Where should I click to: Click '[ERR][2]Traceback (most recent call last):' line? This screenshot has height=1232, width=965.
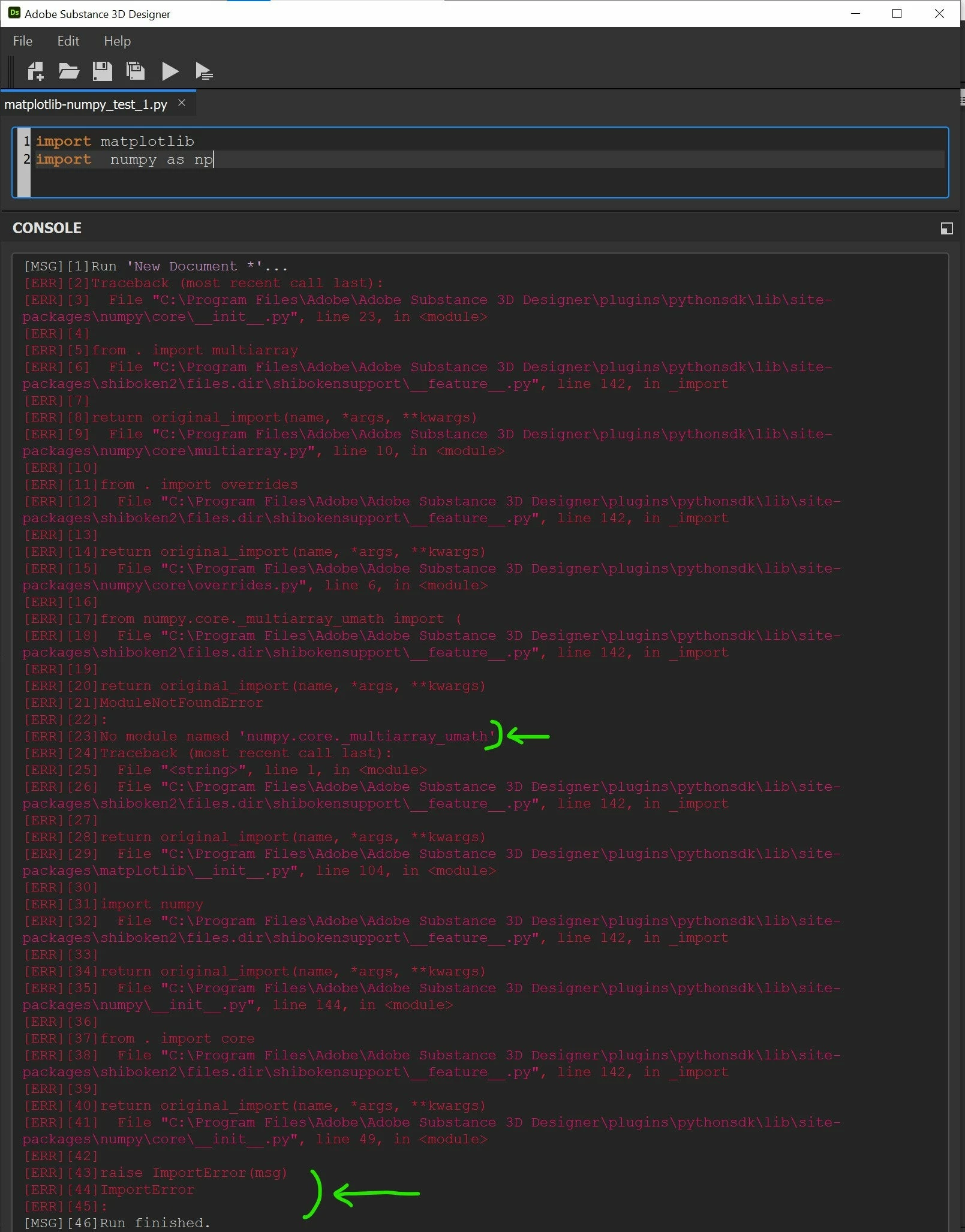(203, 283)
